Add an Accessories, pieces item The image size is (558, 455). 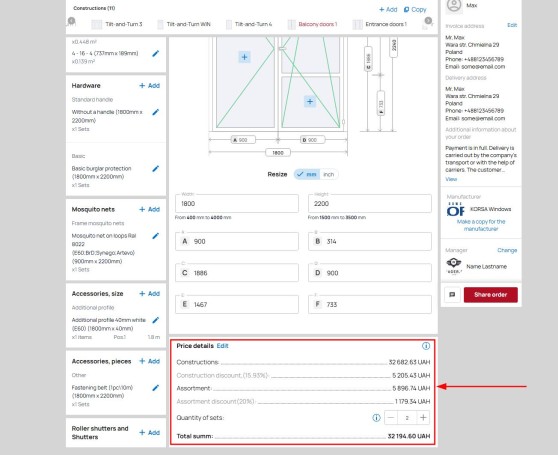click(x=149, y=361)
